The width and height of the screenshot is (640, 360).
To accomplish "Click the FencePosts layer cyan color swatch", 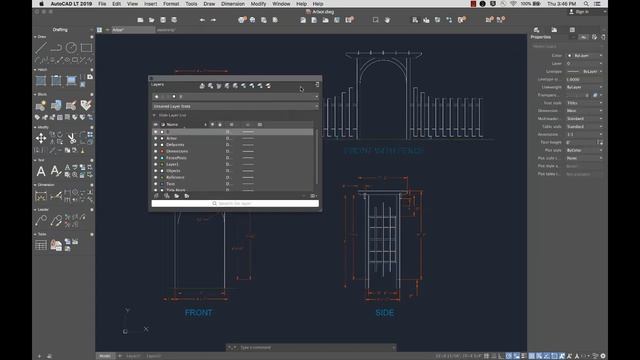I will [x=162, y=158].
